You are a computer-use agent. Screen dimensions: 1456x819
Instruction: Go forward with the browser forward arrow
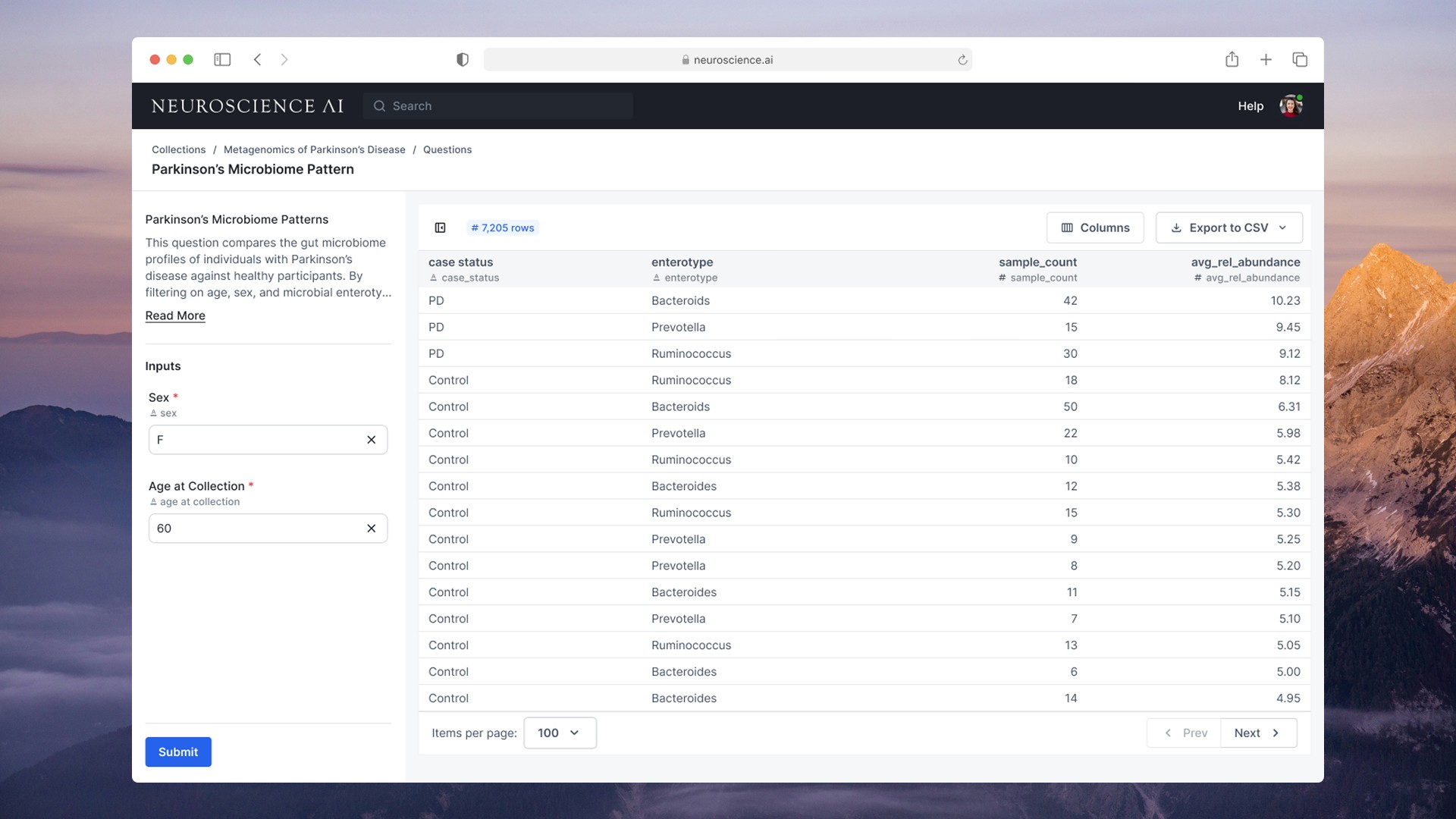(x=284, y=59)
